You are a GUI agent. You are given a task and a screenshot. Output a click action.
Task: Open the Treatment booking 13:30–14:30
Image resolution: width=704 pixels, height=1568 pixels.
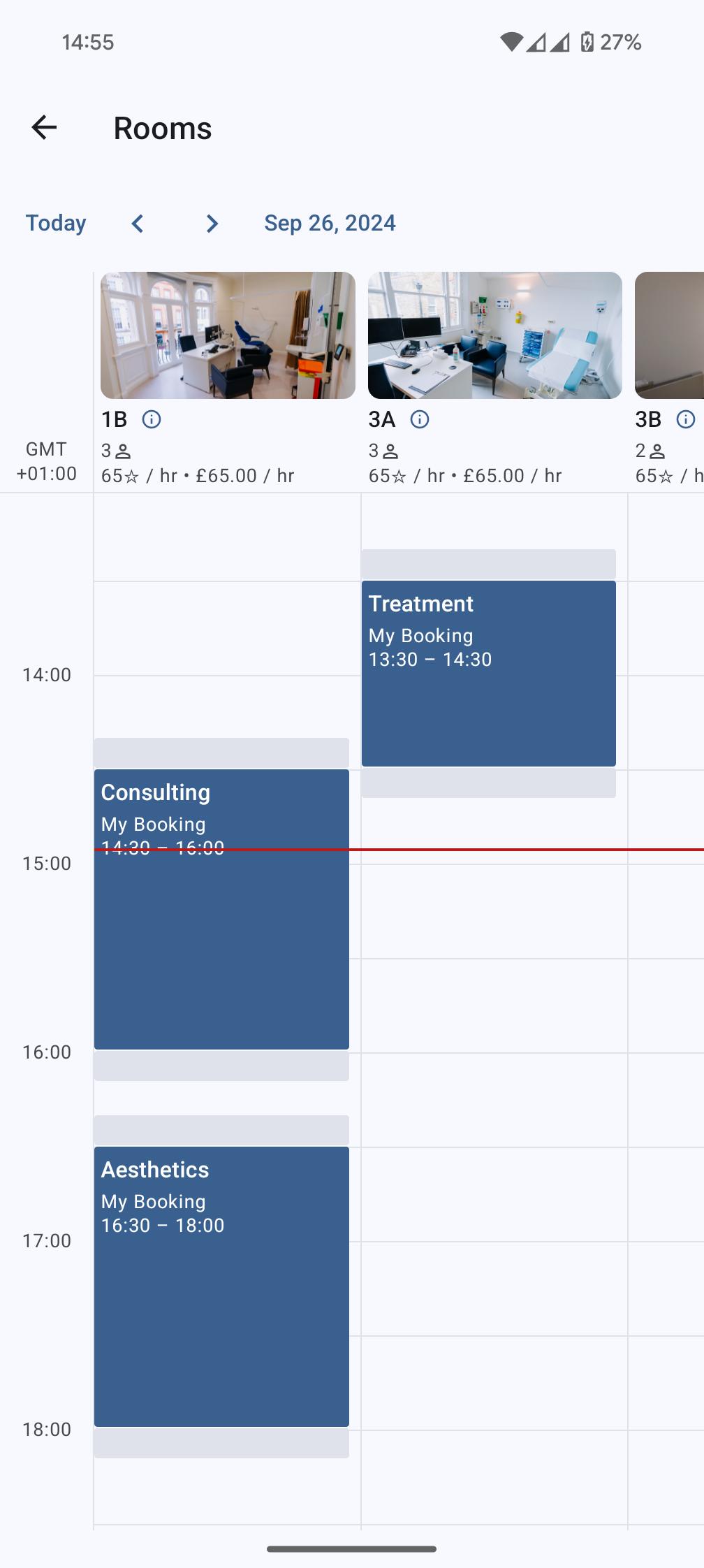click(489, 674)
